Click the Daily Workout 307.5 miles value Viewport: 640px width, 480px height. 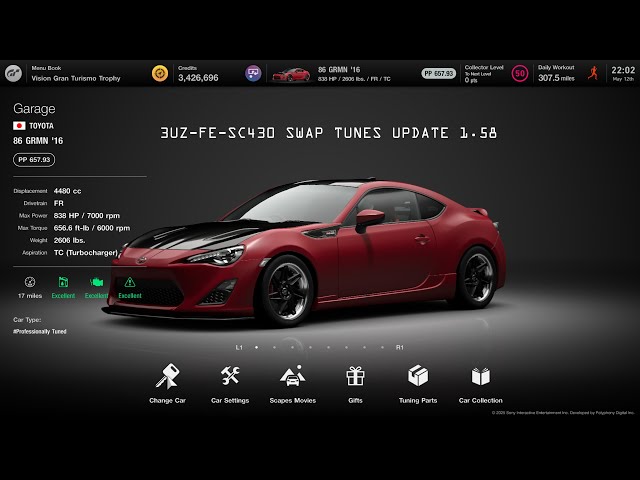(556, 78)
